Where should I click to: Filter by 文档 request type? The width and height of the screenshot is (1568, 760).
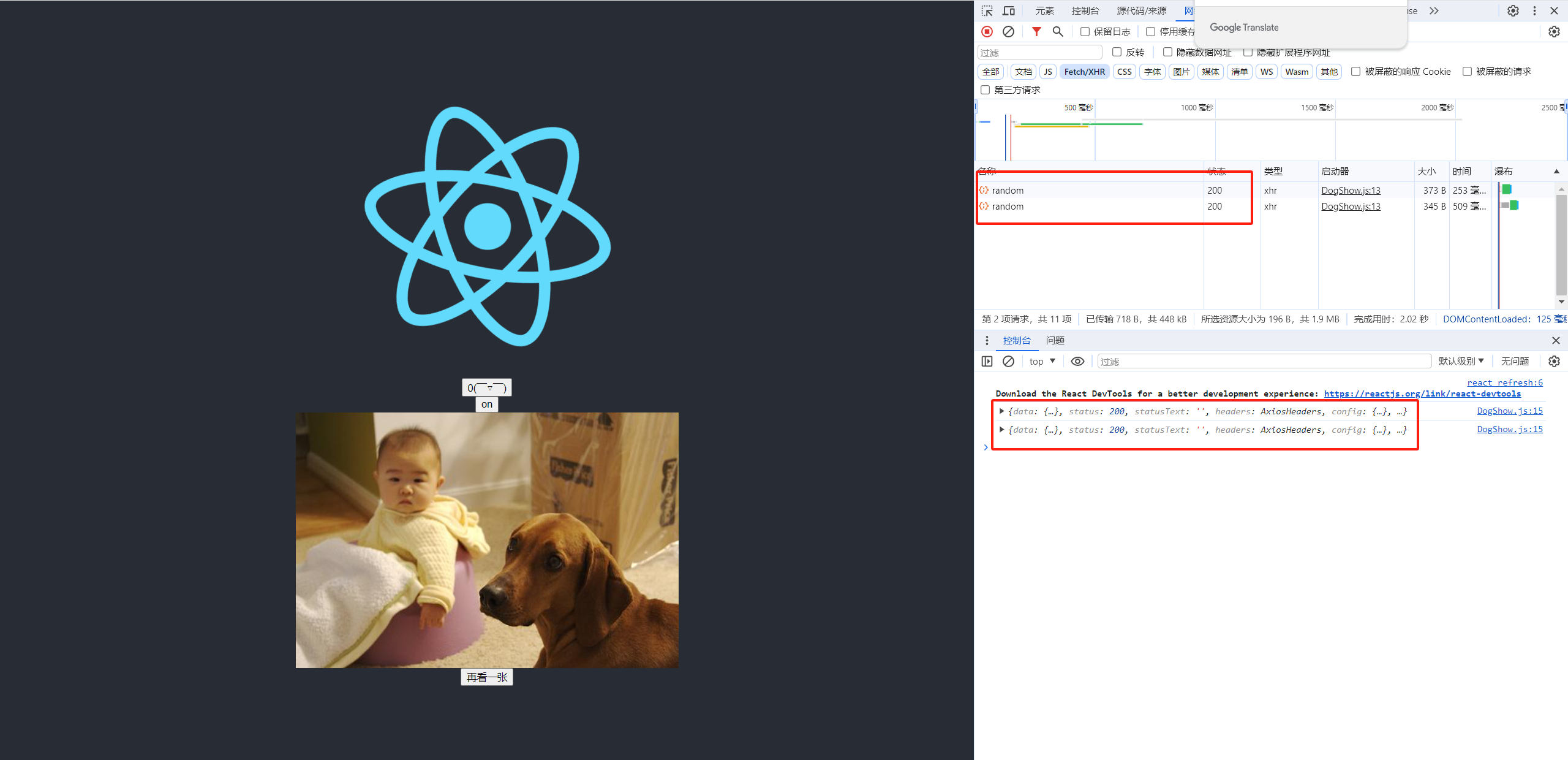pyautogui.click(x=1023, y=72)
